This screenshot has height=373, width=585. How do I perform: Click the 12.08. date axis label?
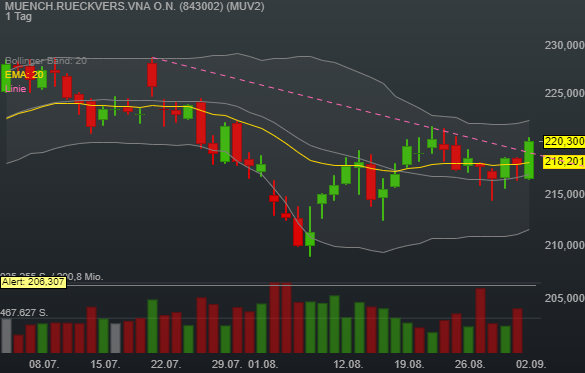click(x=348, y=364)
